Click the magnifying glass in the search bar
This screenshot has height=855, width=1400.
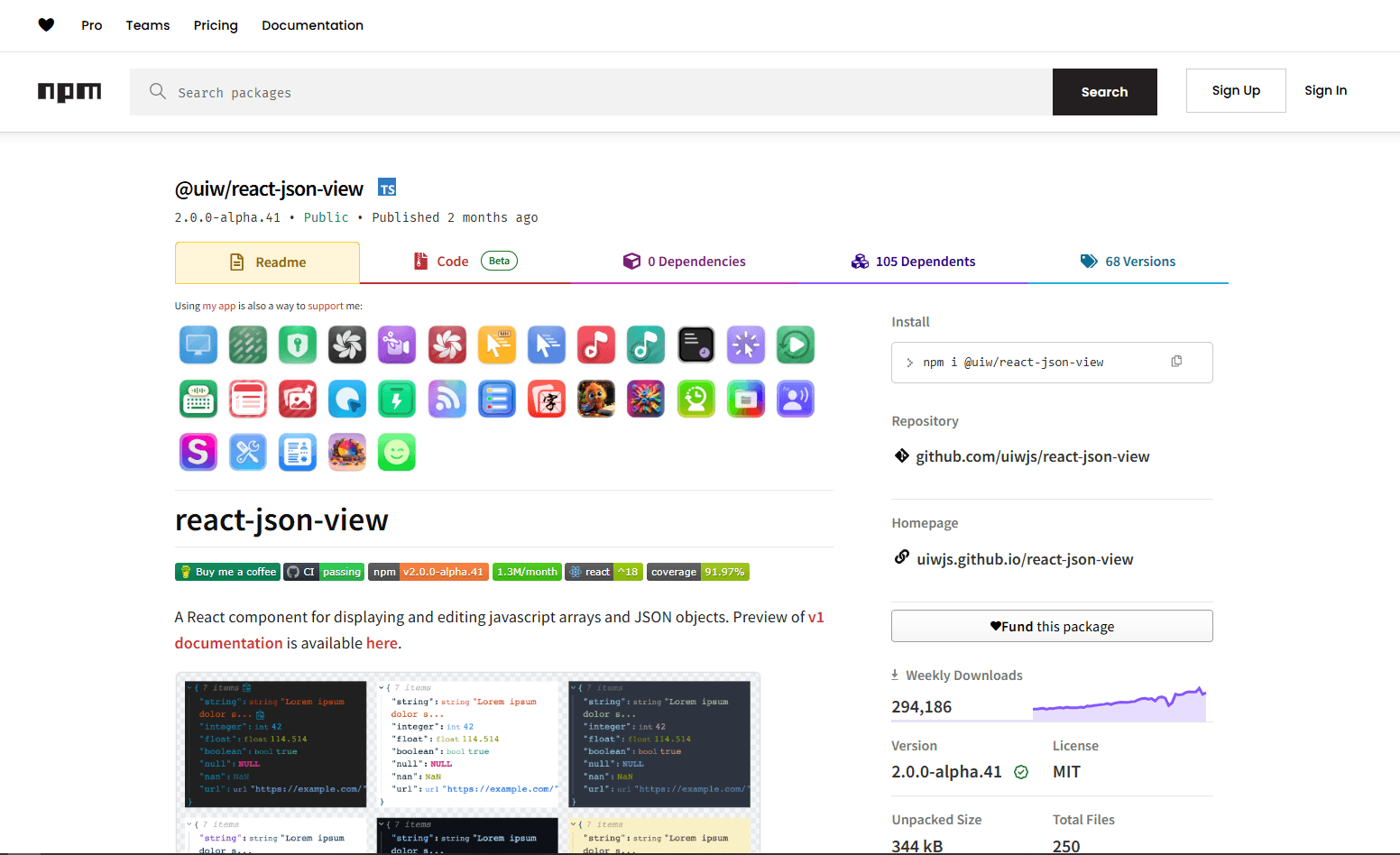coord(158,91)
